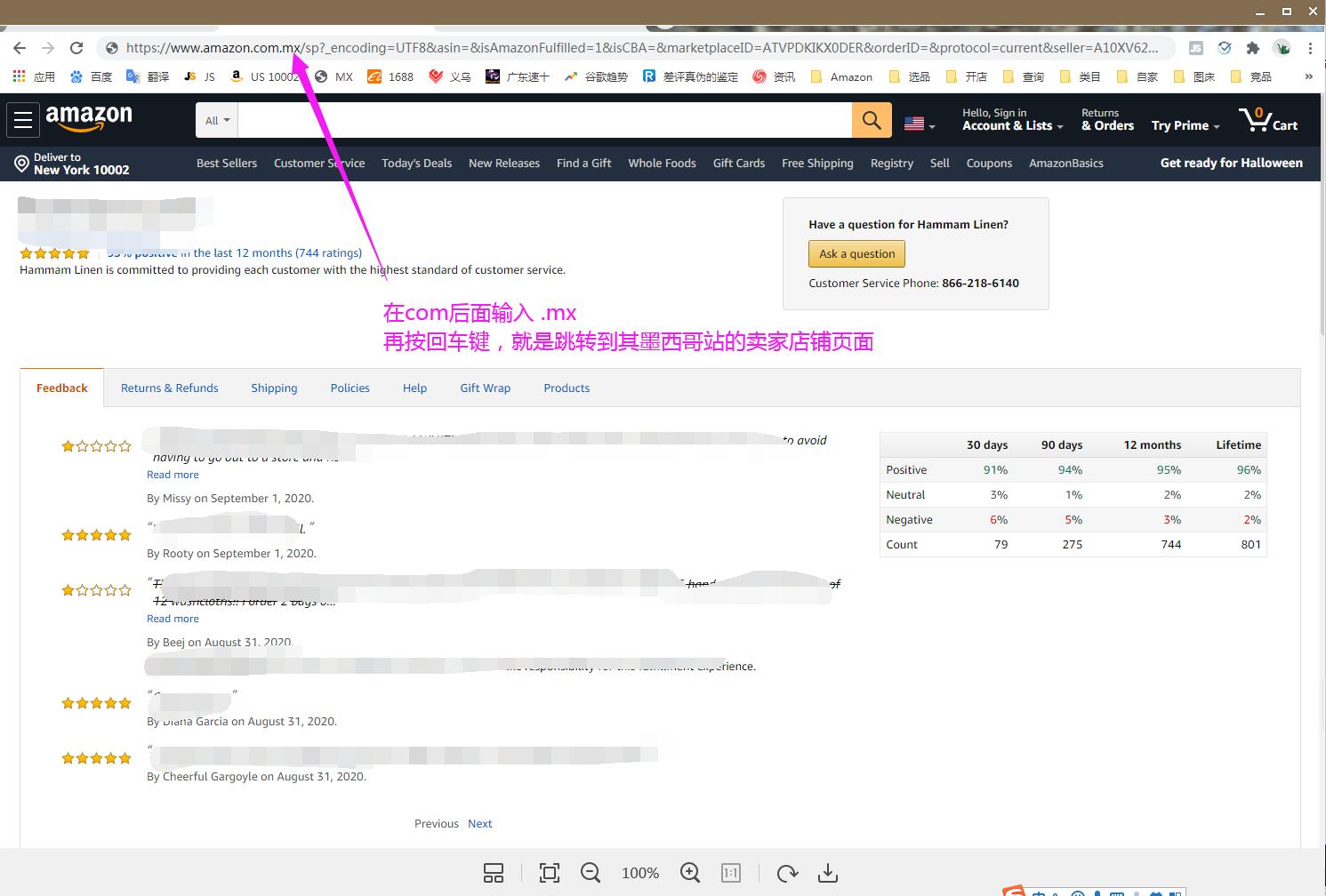Show more bookmarks with the overflow chevron
This screenshot has width=1326, height=896.
[x=1308, y=76]
